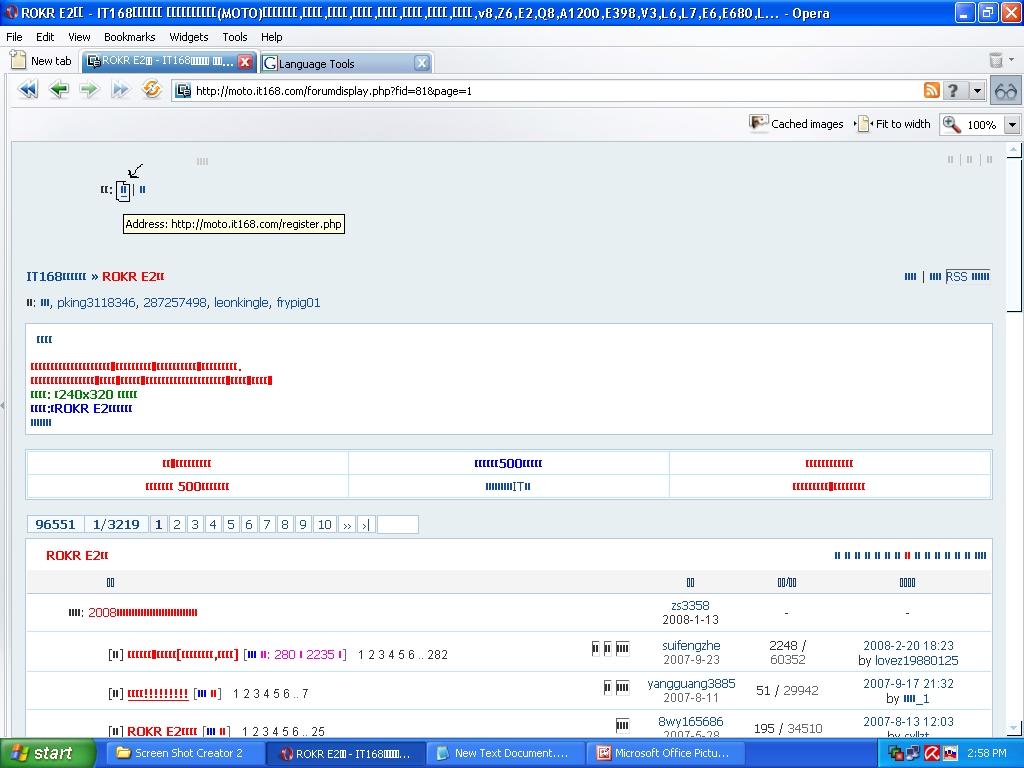Screen dimensions: 1024x768
Task: Click the RSS link at the right of the breadcrumb row
Action: tap(967, 276)
